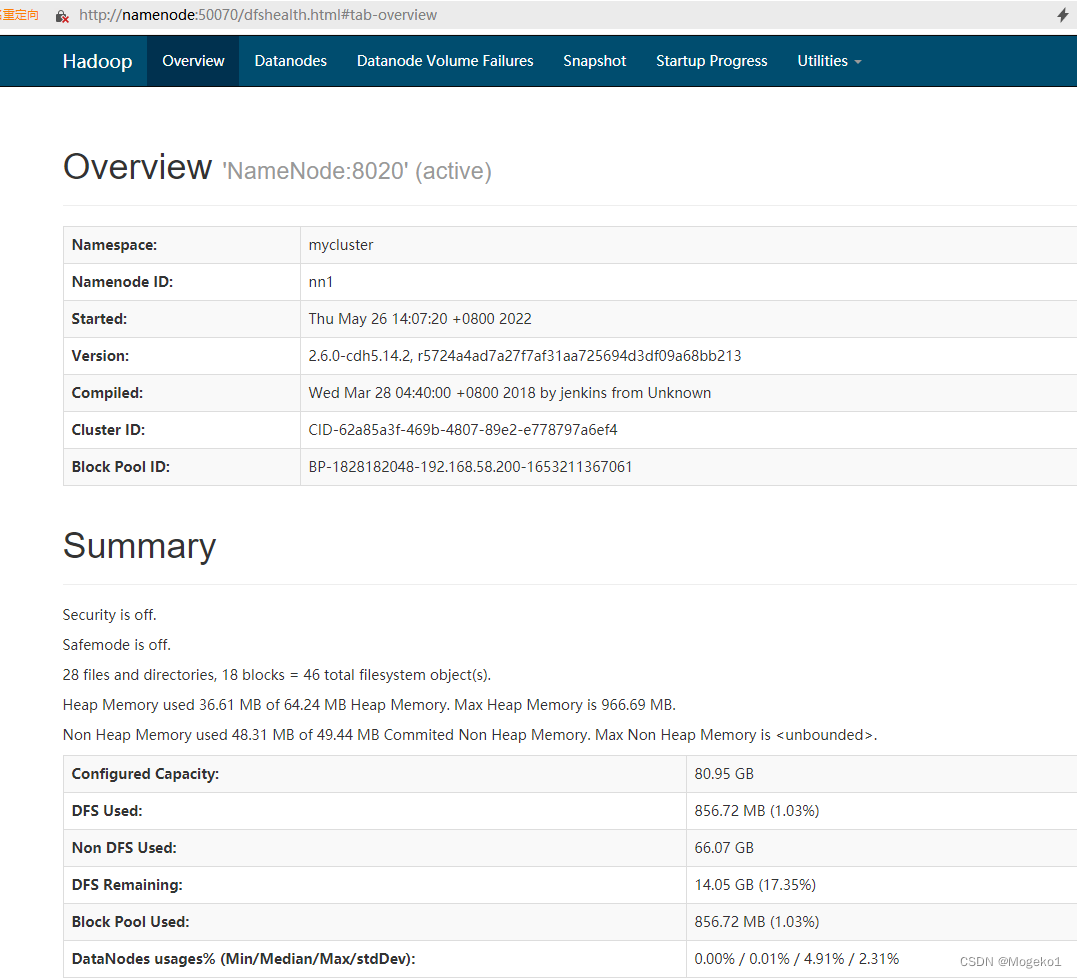
Task: Click the DFS Remaining: label
Action: [x=127, y=886]
